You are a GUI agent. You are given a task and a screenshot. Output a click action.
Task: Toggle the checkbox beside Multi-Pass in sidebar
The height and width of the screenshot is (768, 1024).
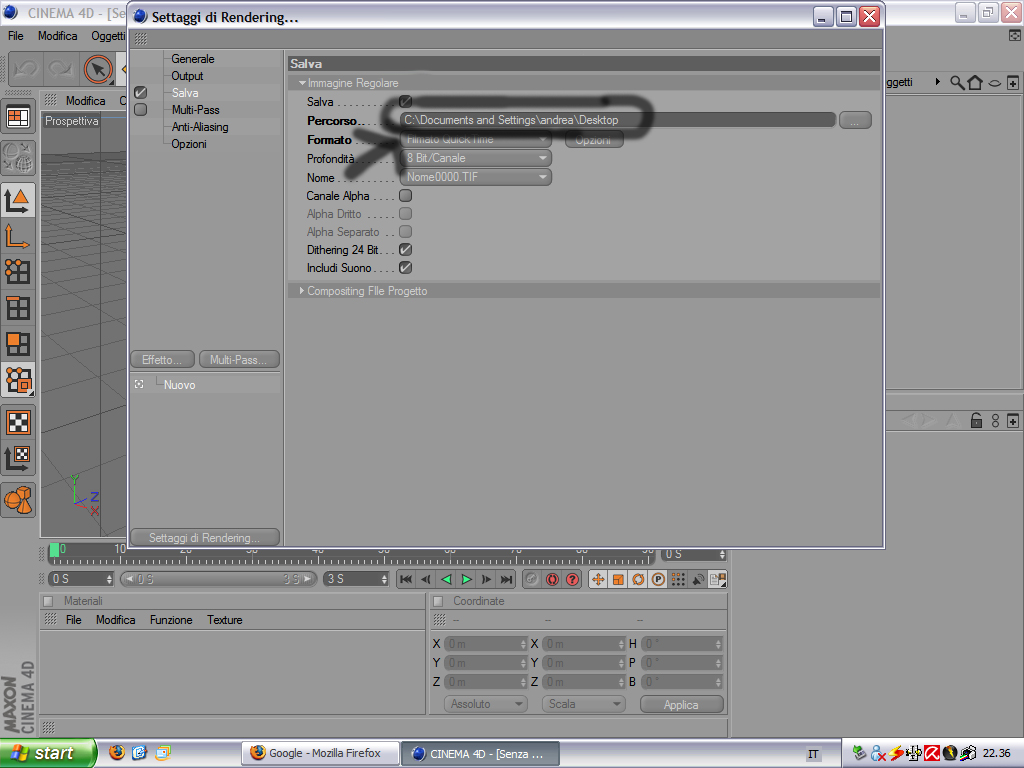click(140, 110)
